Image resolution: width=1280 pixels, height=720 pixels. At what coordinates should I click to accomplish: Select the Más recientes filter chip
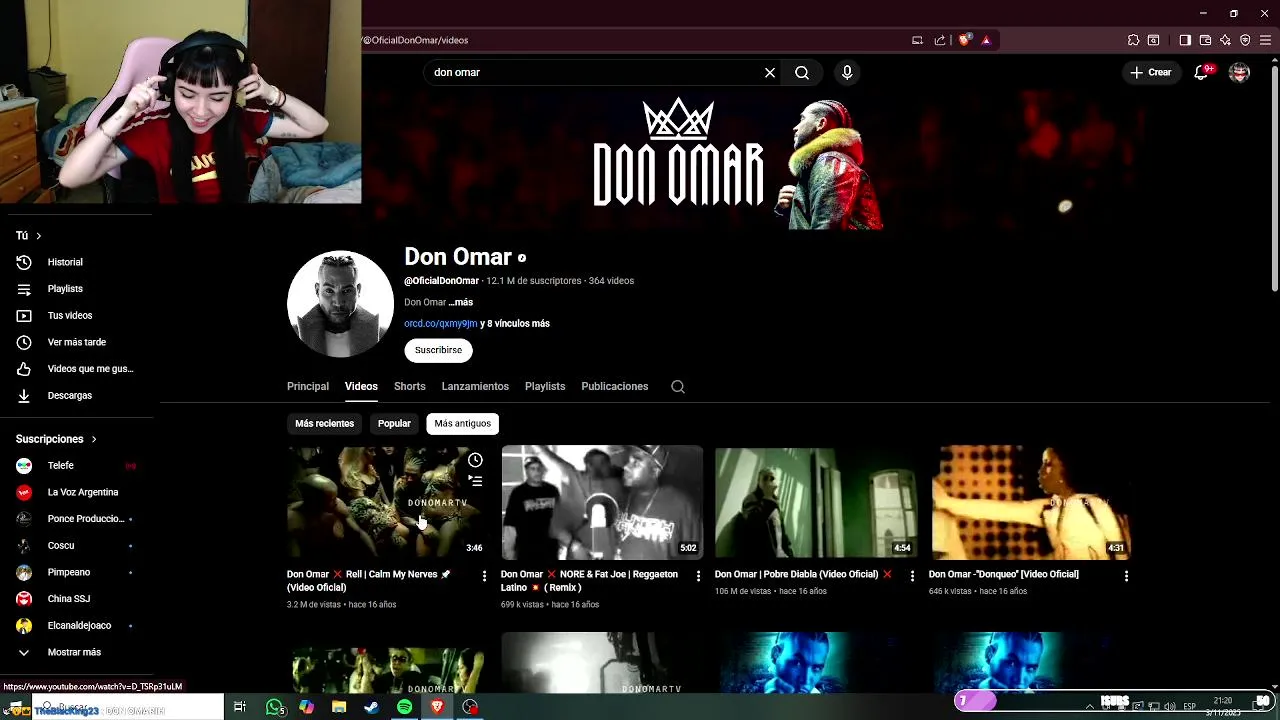point(324,423)
